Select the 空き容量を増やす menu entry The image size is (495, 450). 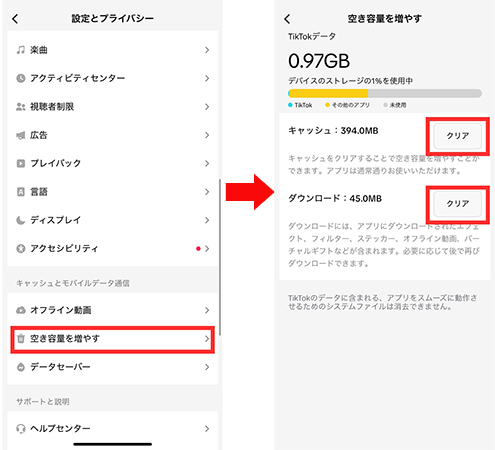(113, 339)
